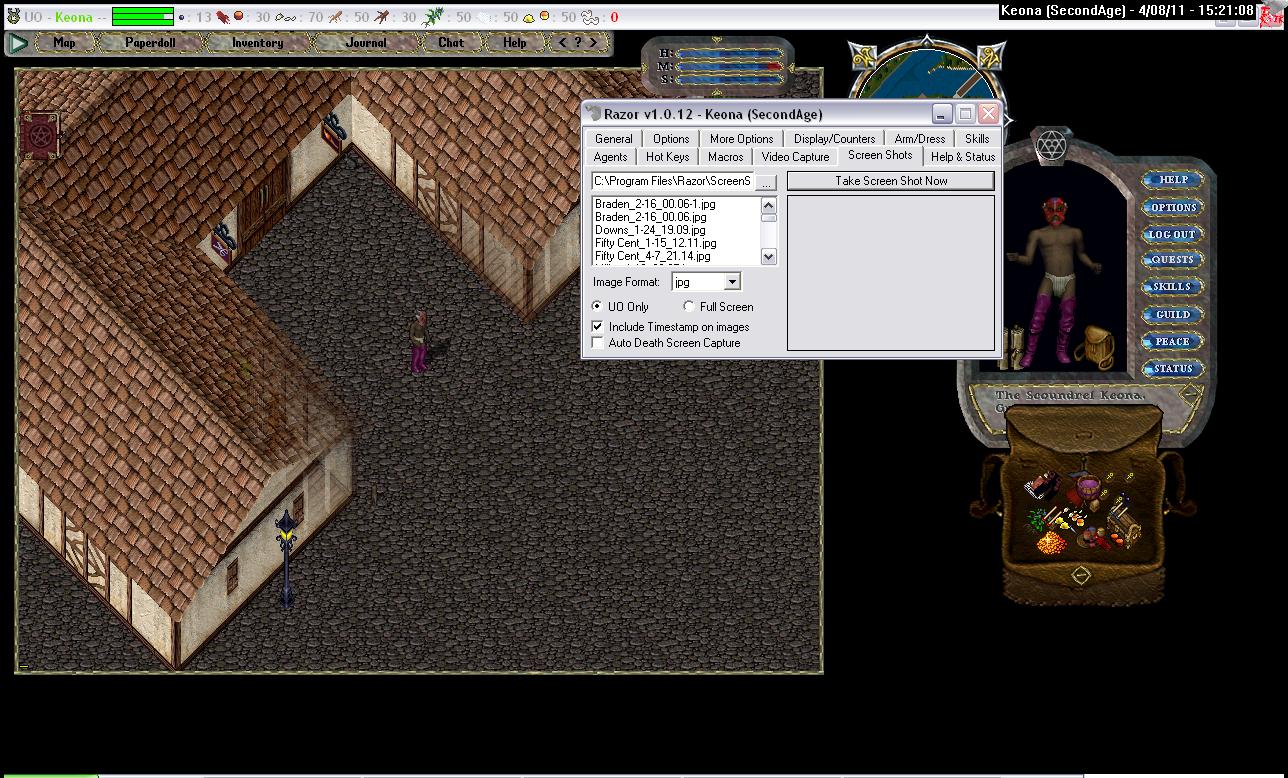Expand the Image Format dropdown

coord(732,283)
